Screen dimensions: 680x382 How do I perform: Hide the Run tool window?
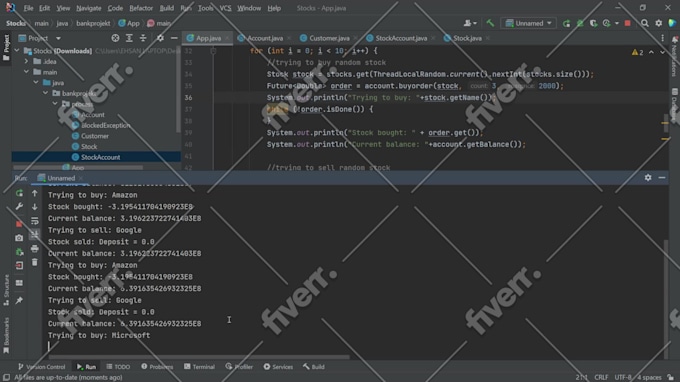tap(662, 178)
